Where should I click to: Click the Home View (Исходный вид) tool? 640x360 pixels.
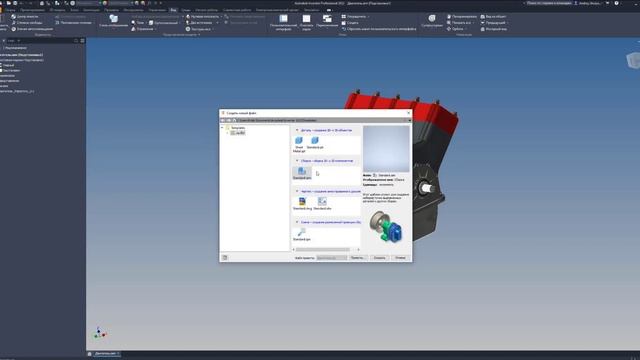[x=493, y=29]
